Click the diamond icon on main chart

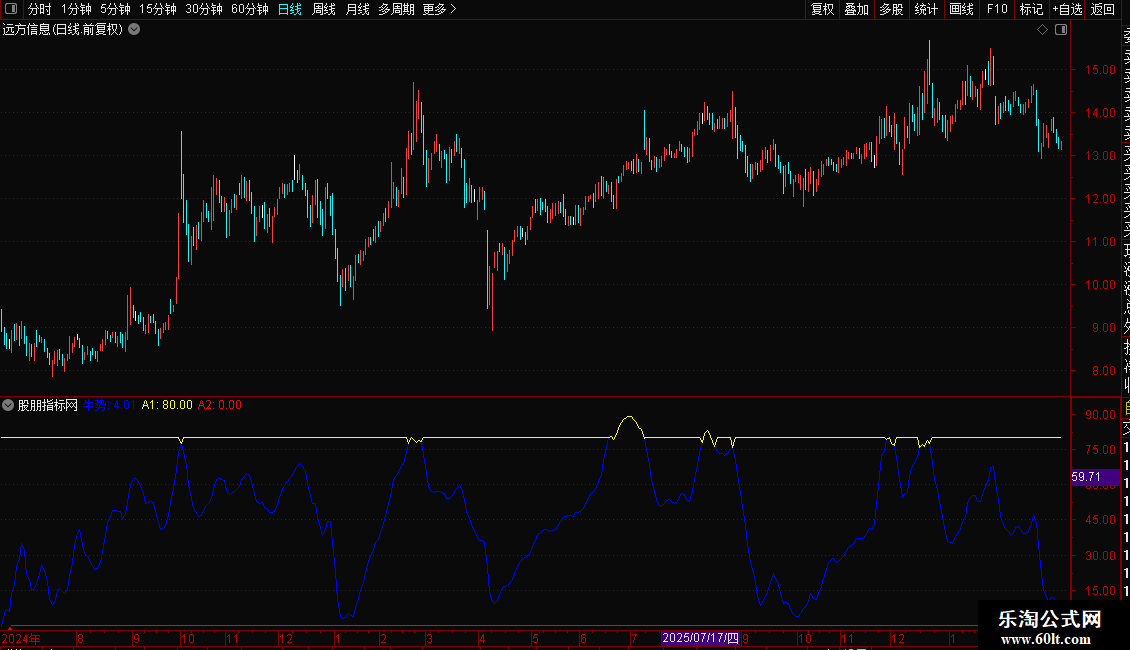1042,29
